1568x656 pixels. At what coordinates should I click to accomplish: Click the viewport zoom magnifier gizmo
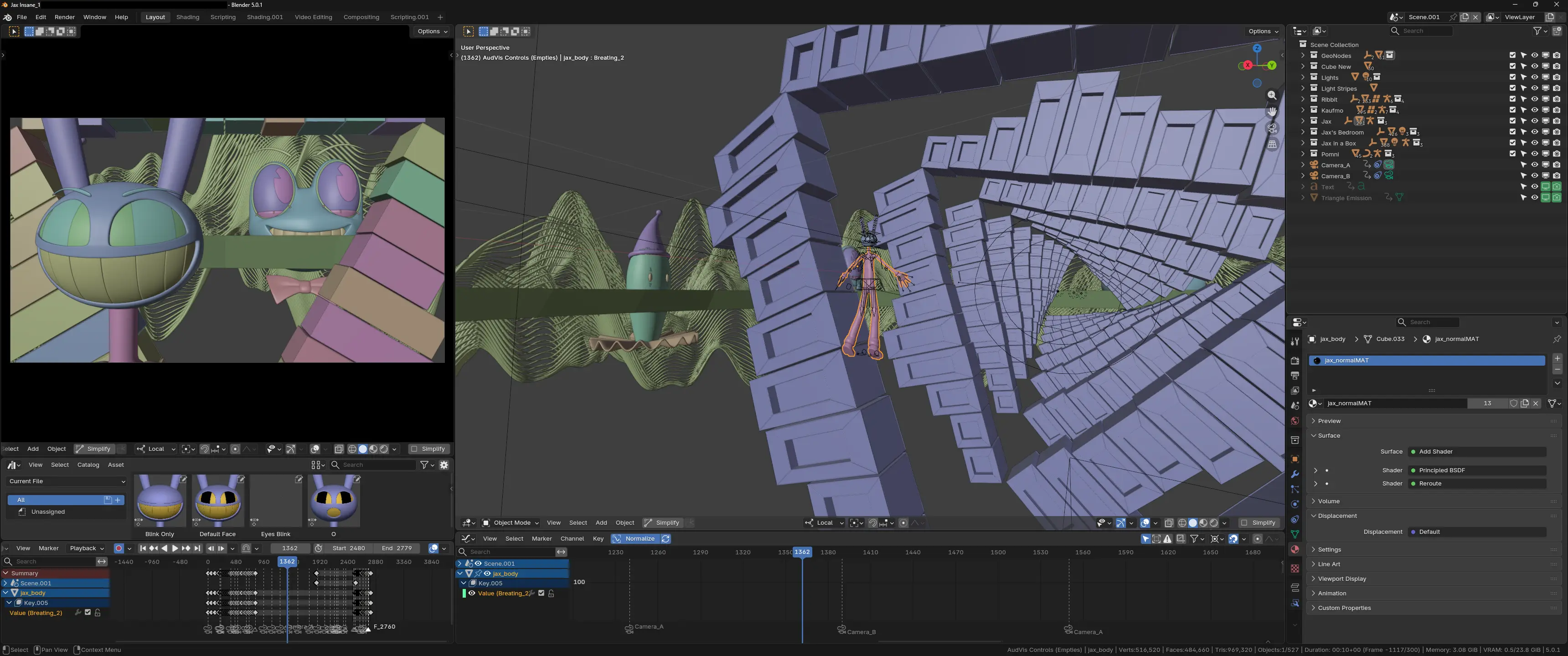1272,96
